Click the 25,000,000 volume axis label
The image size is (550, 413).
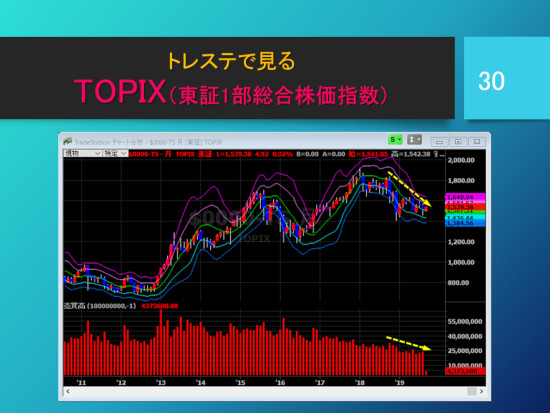465,351
